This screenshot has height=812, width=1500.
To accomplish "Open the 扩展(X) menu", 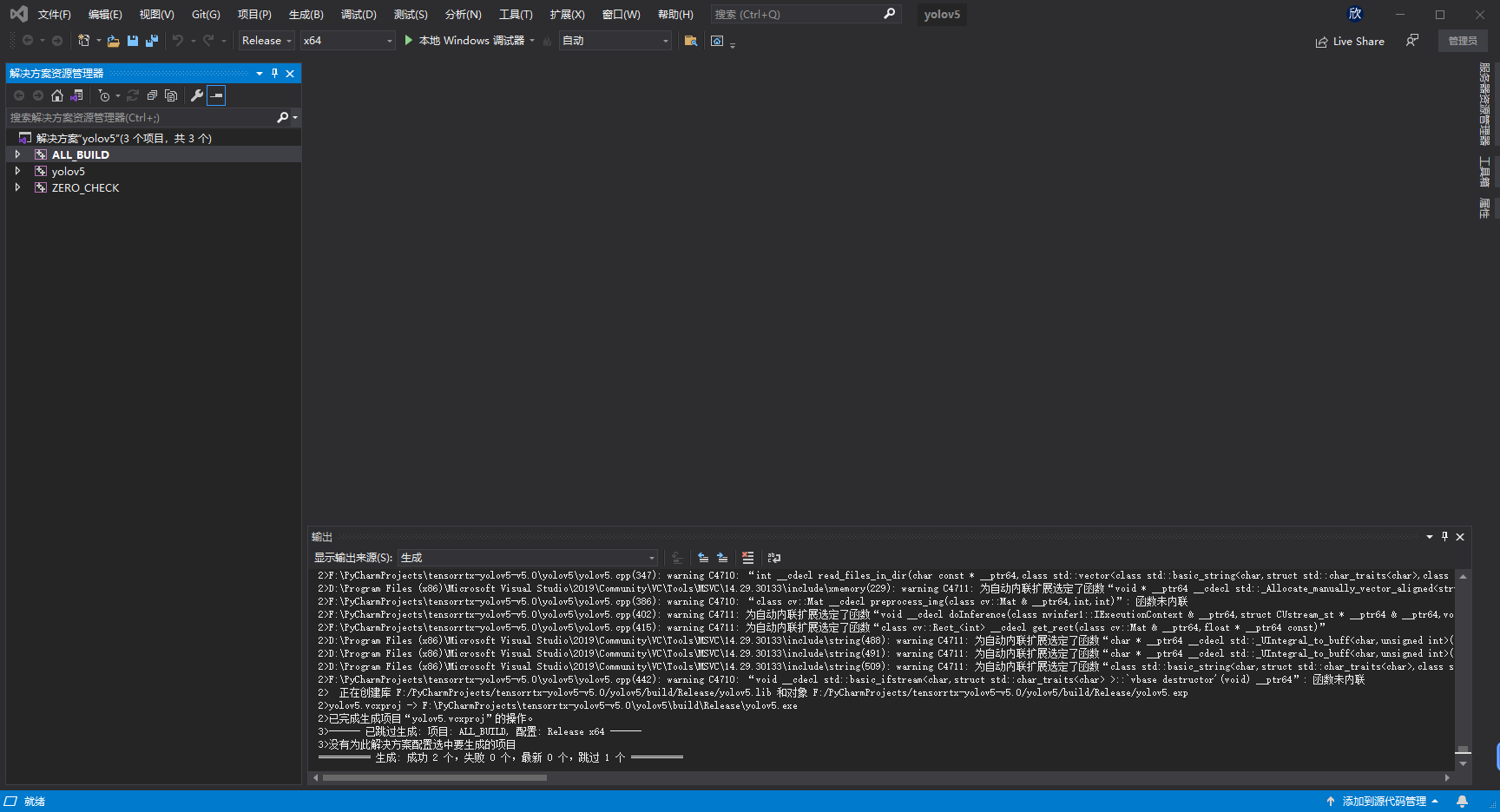I will (x=567, y=15).
